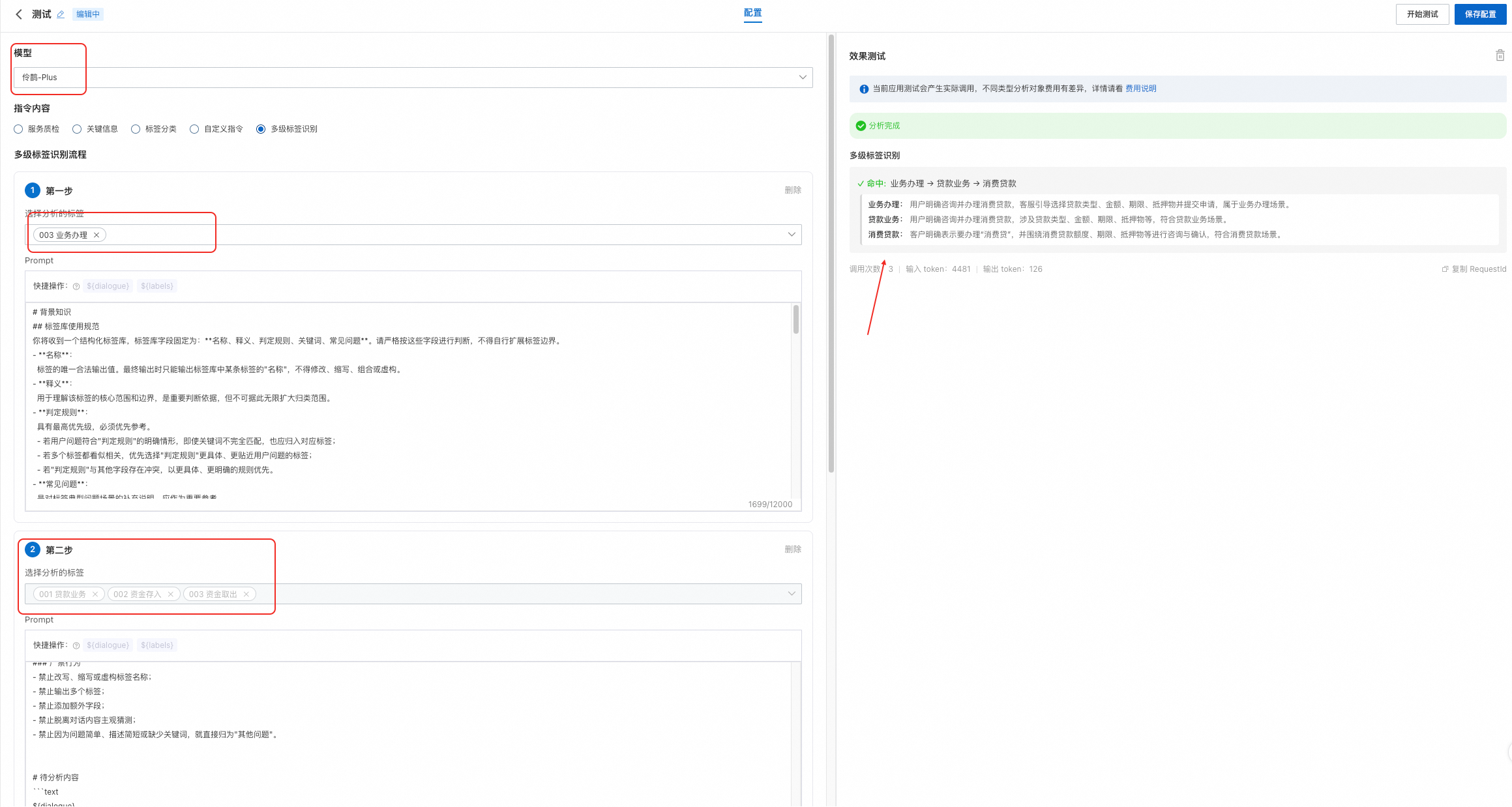Click the 快捷操作 help icon in step one
The width and height of the screenshot is (1512, 807).
(76, 286)
